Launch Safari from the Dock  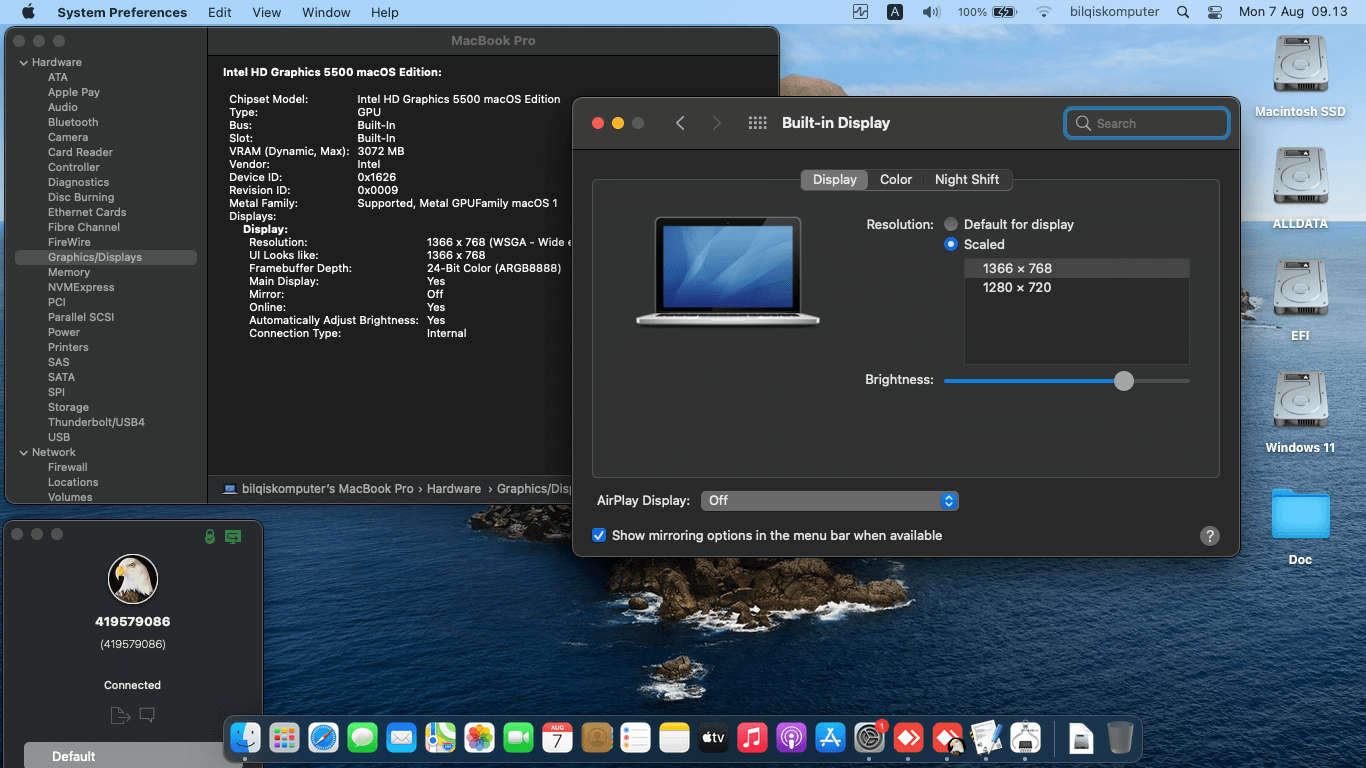pyautogui.click(x=324, y=738)
